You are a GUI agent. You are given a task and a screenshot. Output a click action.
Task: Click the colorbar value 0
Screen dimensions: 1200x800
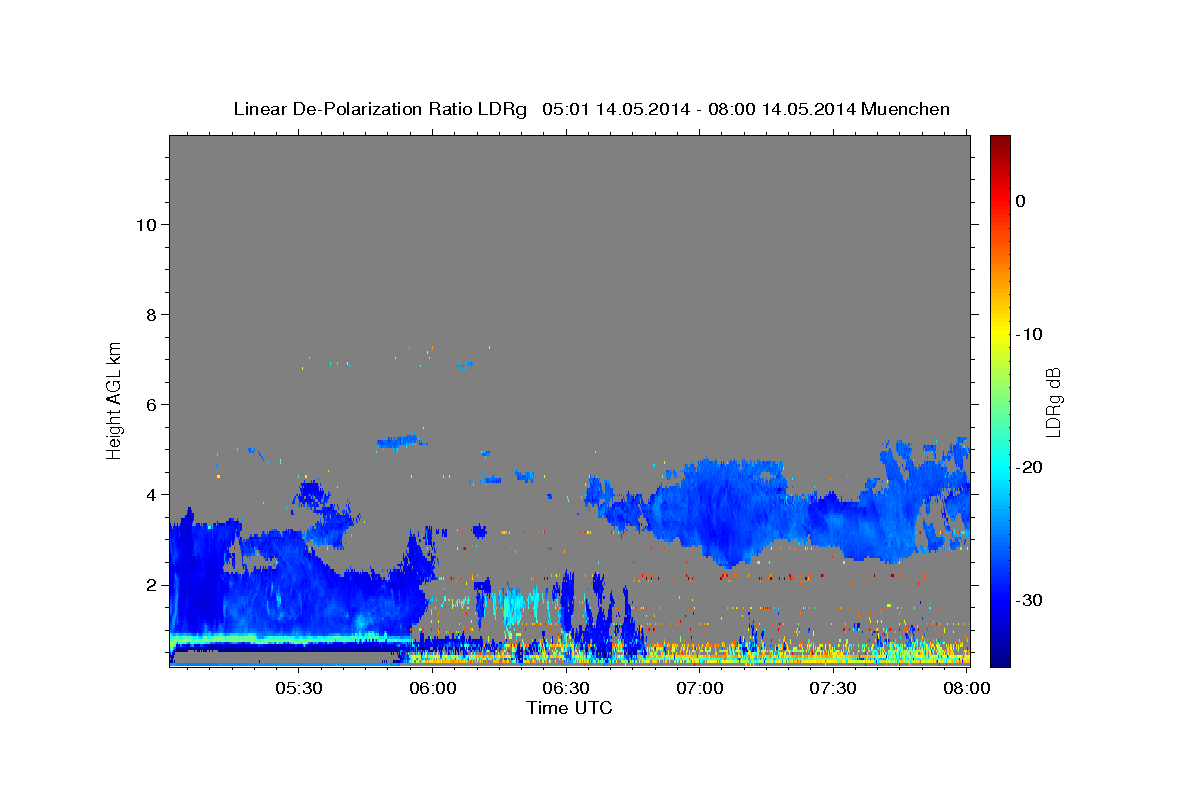[x=1021, y=201]
